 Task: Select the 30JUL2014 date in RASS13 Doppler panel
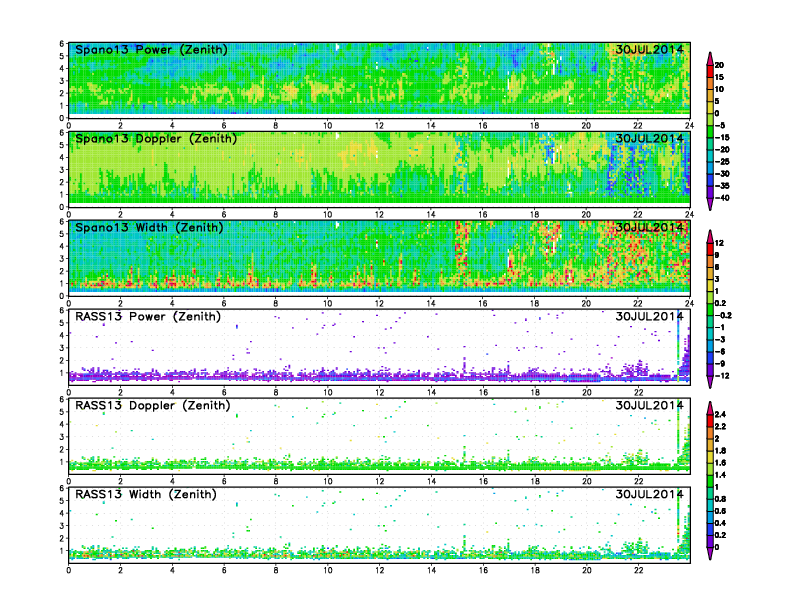pos(649,405)
